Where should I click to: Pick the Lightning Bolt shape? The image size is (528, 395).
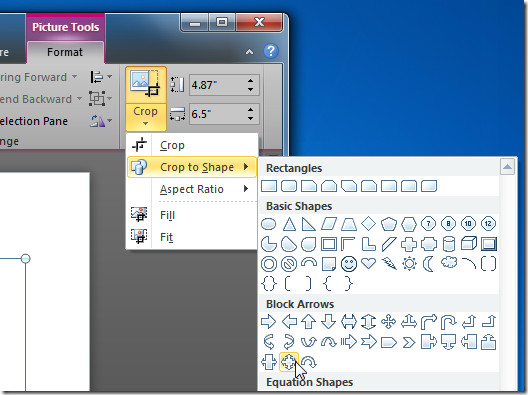pyautogui.click(x=389, y=264)
